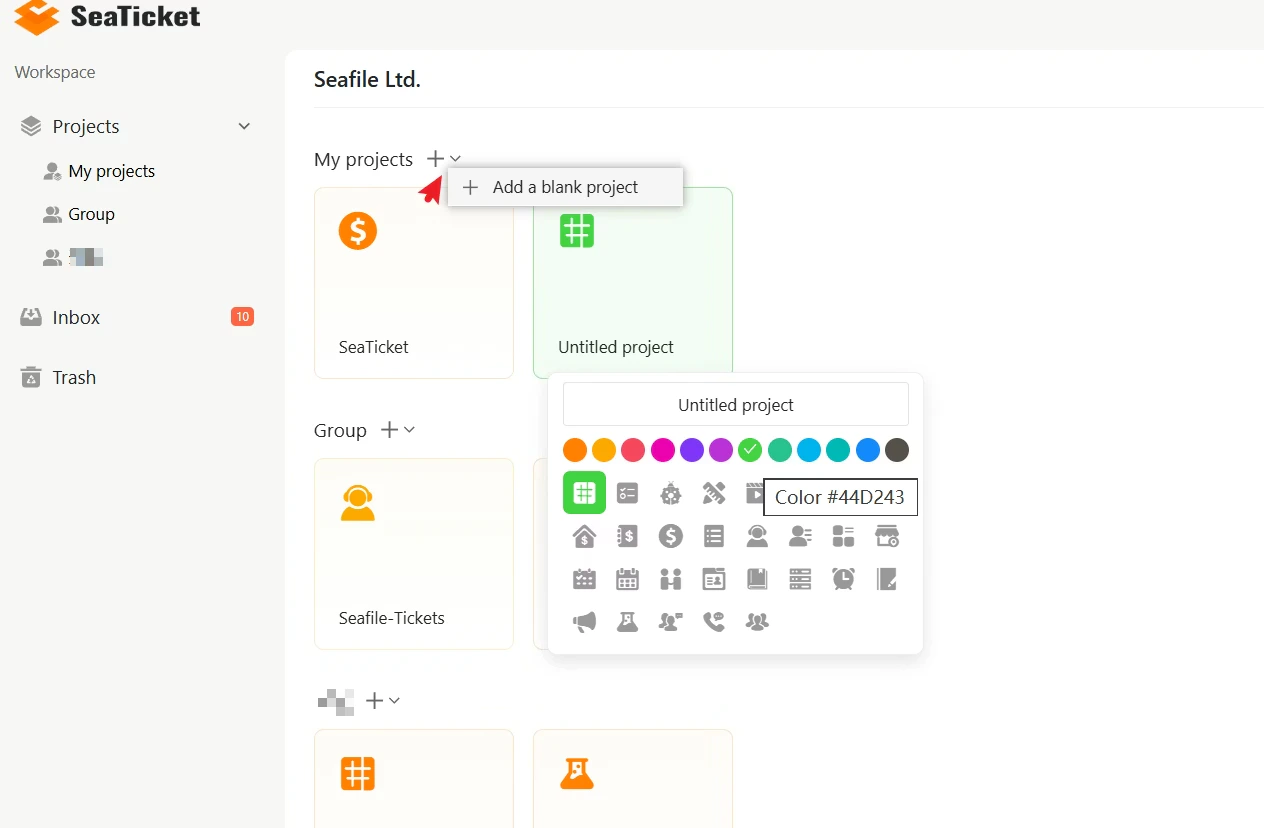Screen dimensions: 1264x828
Task: Select the dashboard widgets icon
Action: pos(844,536)
